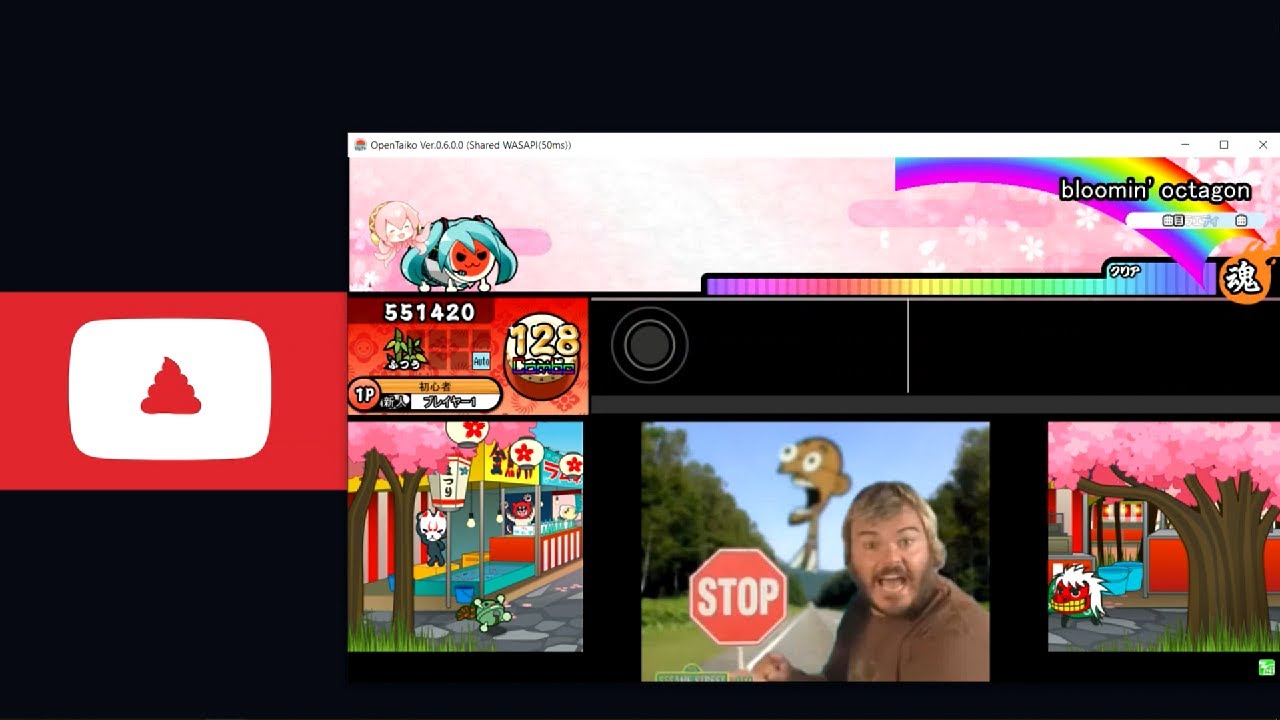Click the rainbow soul gauge bar
This screenshot has width=1280, height=720.
coord(960,286)
